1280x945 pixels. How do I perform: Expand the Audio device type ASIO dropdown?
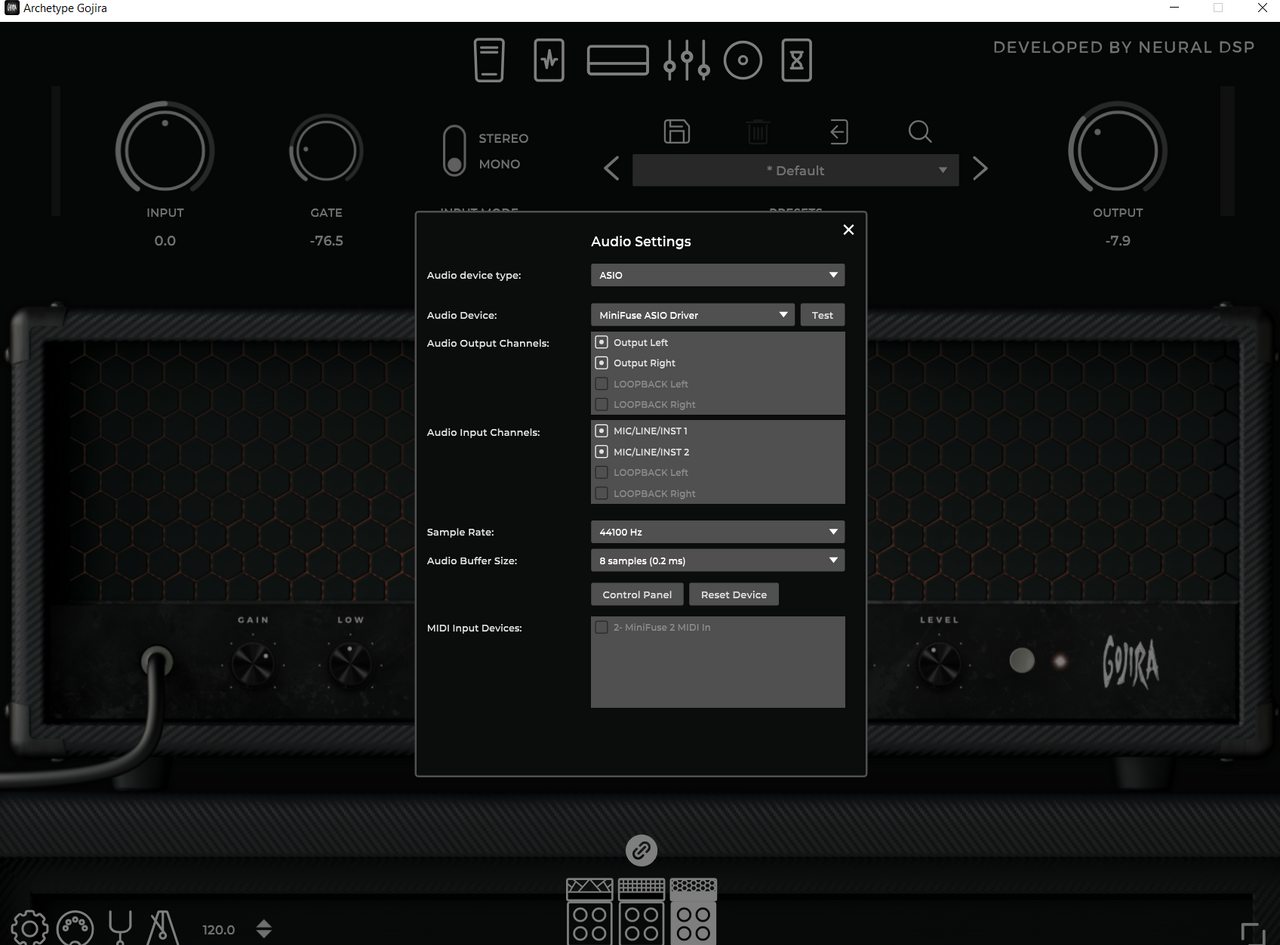click(x=717, y=275)
